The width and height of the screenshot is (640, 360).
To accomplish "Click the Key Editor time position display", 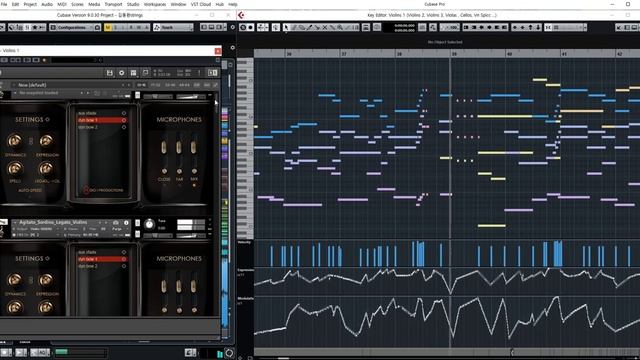I will tap(404, 27).
